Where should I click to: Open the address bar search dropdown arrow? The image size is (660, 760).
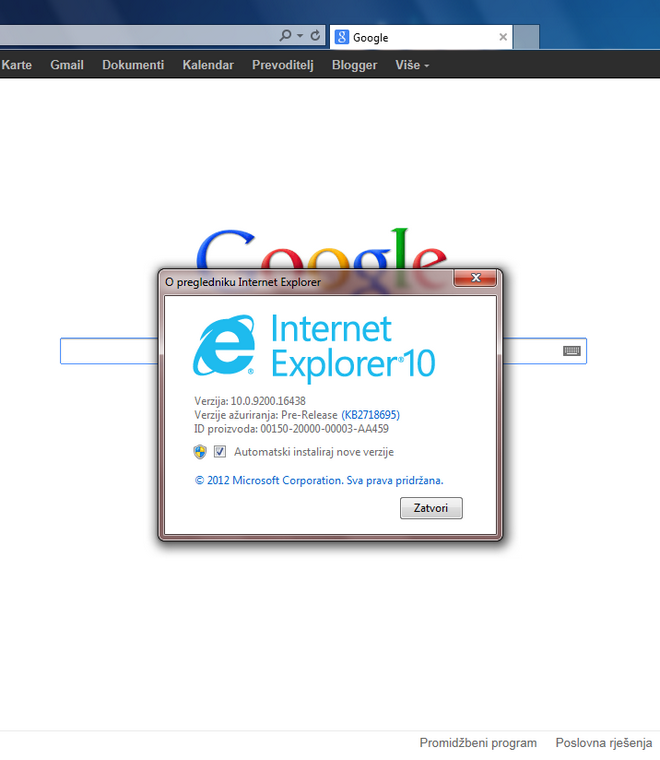click(300, 36)
